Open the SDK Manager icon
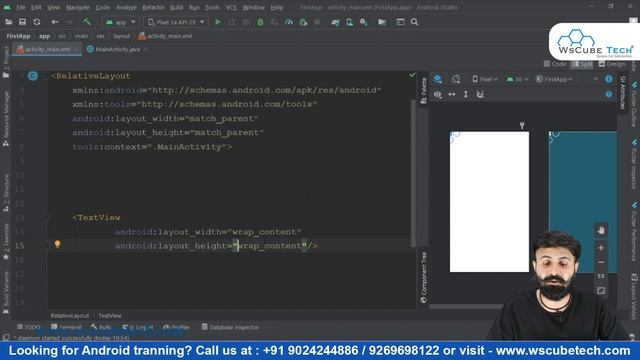The width and height of the screenshot is (640, 360). pos(363,22)
